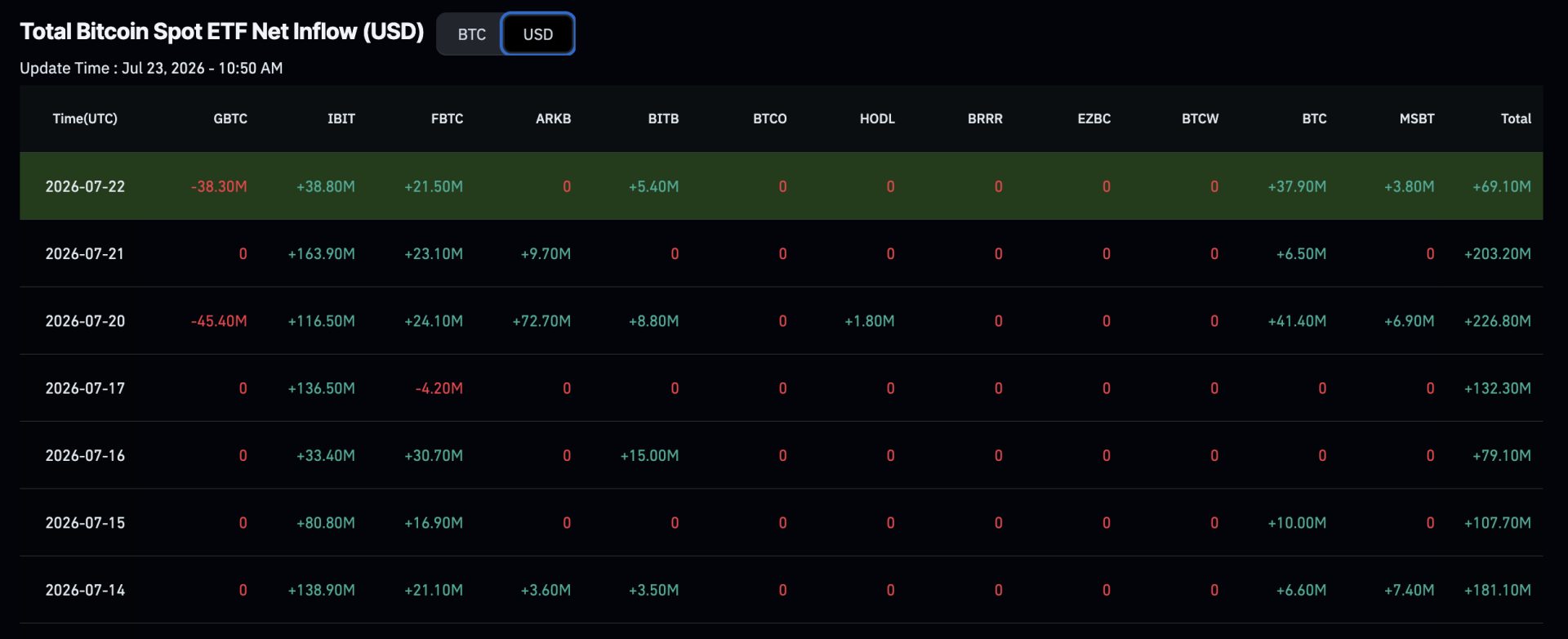Click the MSBT column header
The image size is (1568, 639).
(1417, 118)
